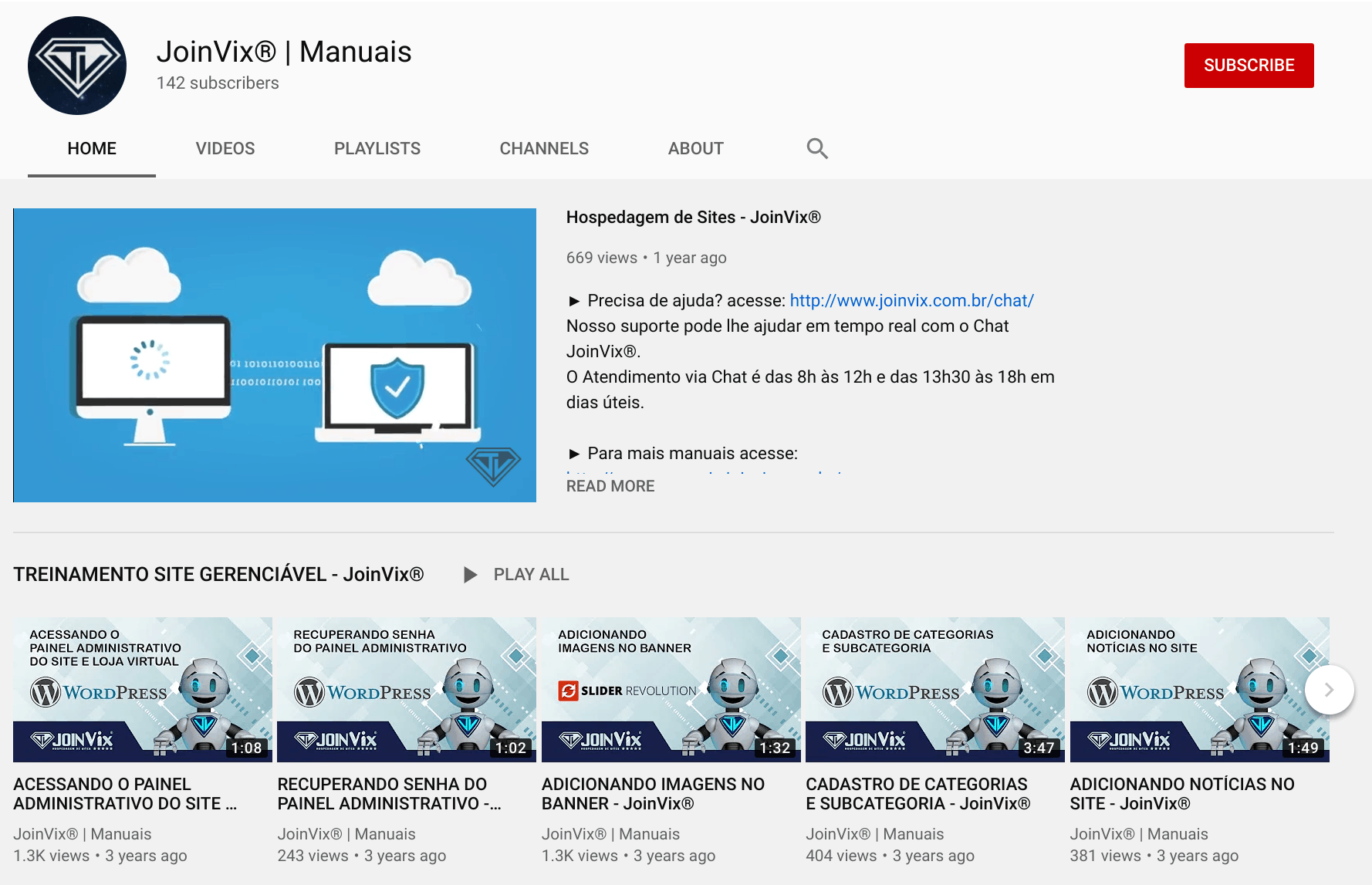
Task: Open the Hospedagem de Sites - JoinVix title
Action: (693, 218)
